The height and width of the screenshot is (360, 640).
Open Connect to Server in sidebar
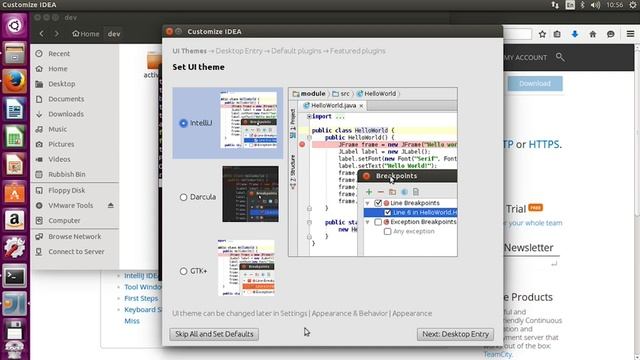click(x=75, y=251)
